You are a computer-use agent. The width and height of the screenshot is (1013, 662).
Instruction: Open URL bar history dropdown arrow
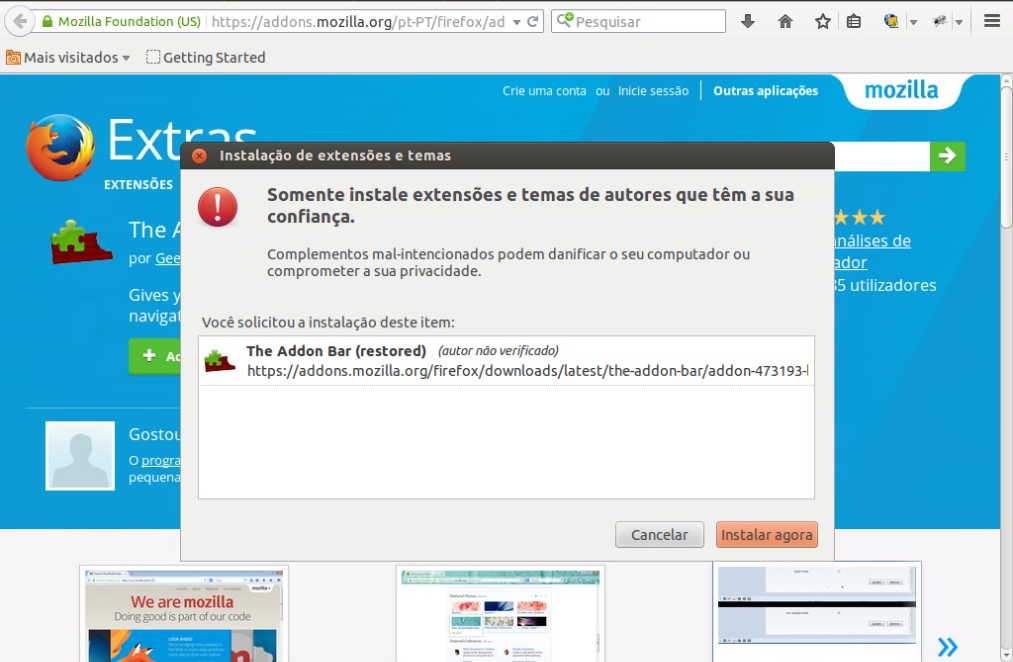pos(516,21)
